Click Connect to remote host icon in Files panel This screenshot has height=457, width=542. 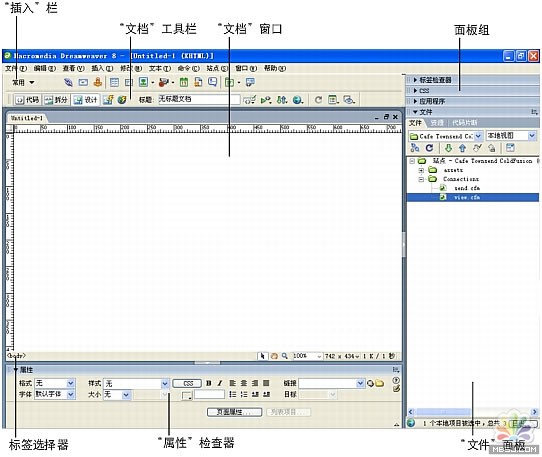(x=415, y=148)
